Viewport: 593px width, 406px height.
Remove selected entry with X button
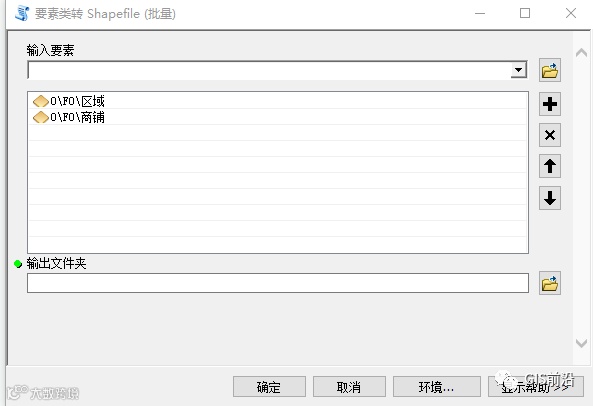[x=550, y=135]
